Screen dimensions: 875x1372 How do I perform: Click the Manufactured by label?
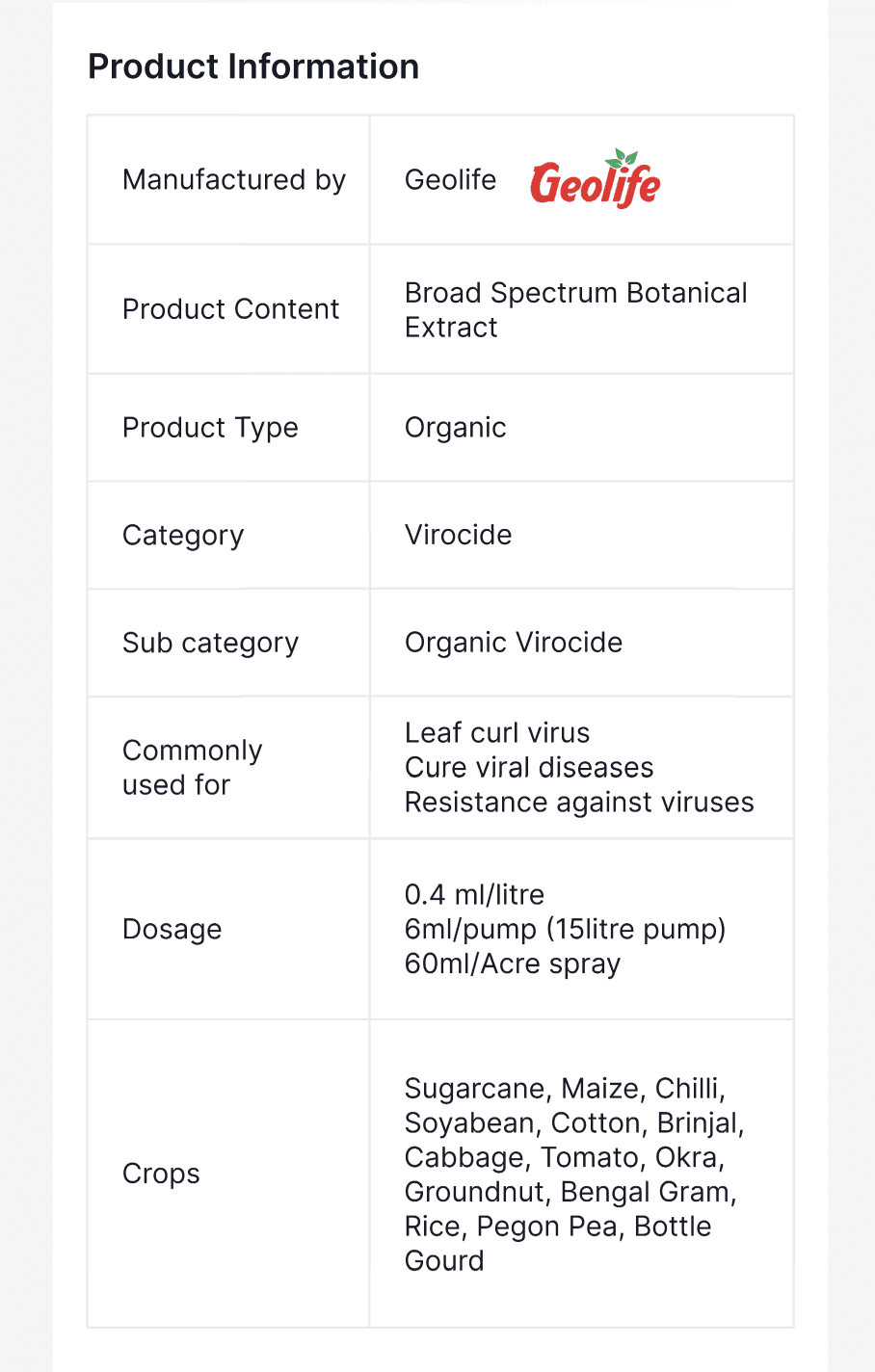point(233,180)
